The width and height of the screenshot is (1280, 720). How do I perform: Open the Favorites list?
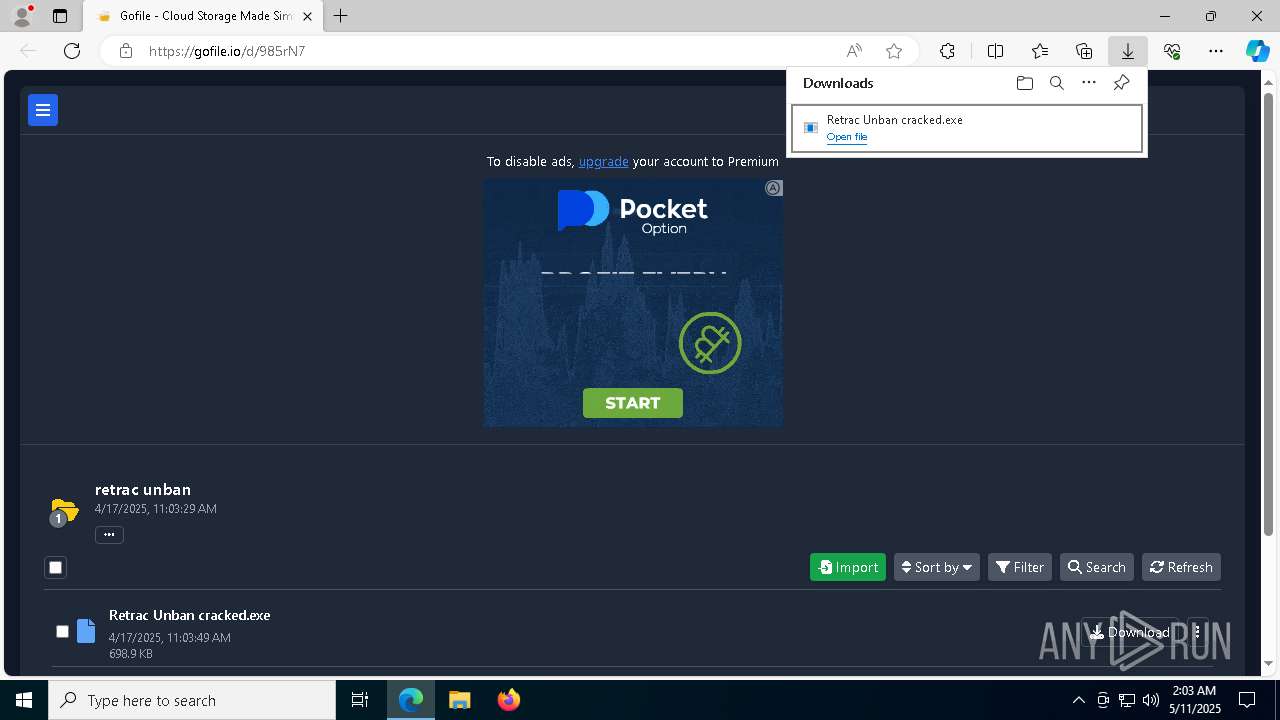1040,51
